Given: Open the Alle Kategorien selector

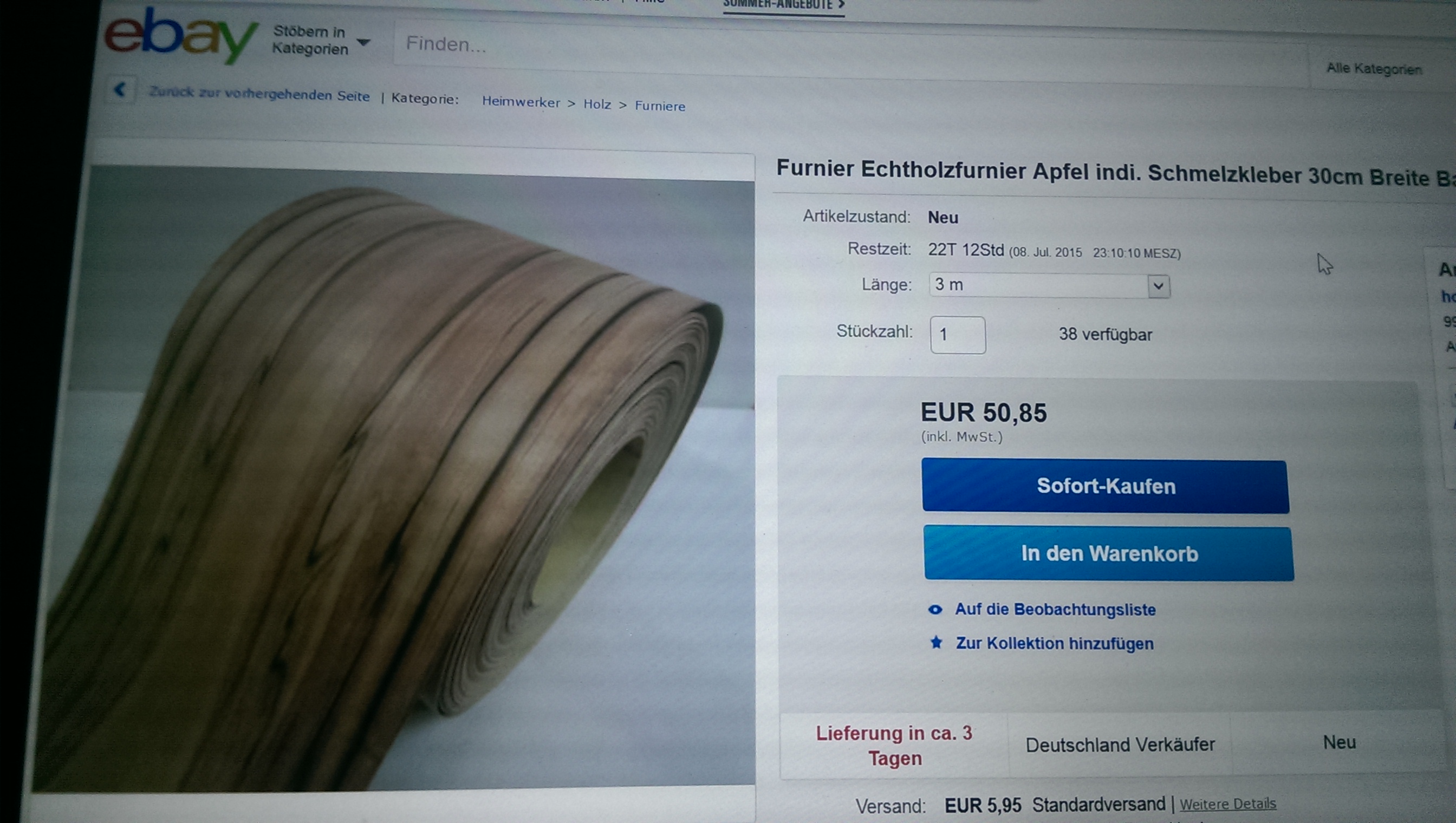Looking at the screenshot, I should click(1374, 69).
